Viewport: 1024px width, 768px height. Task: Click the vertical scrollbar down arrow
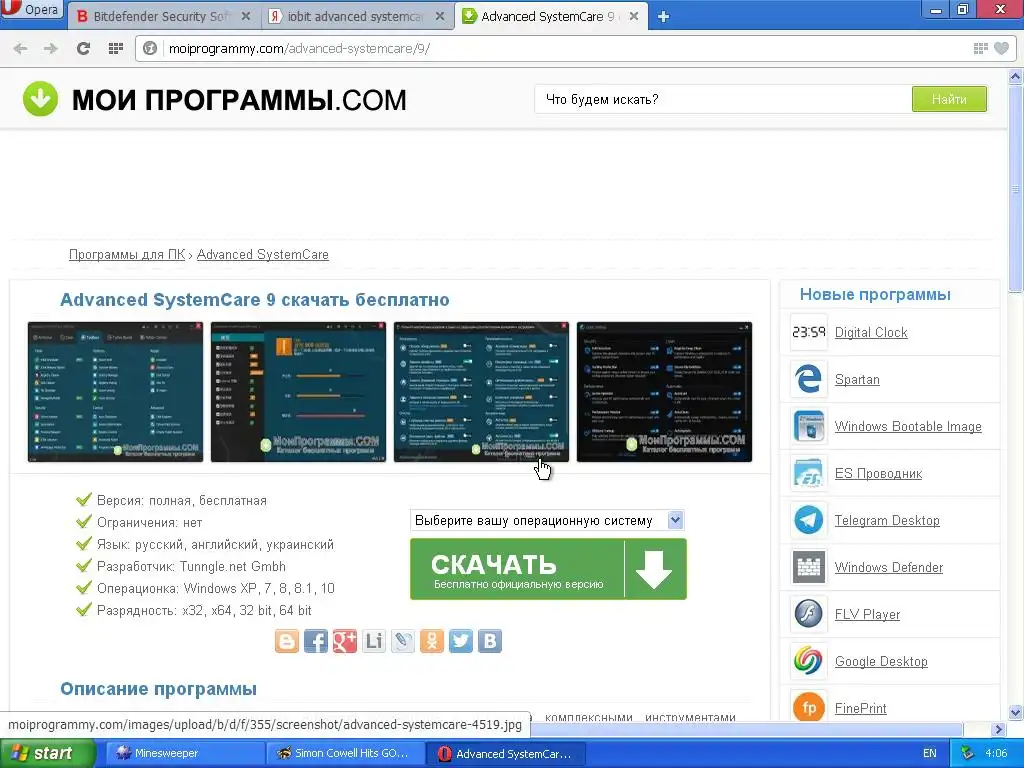[1016, 712]
